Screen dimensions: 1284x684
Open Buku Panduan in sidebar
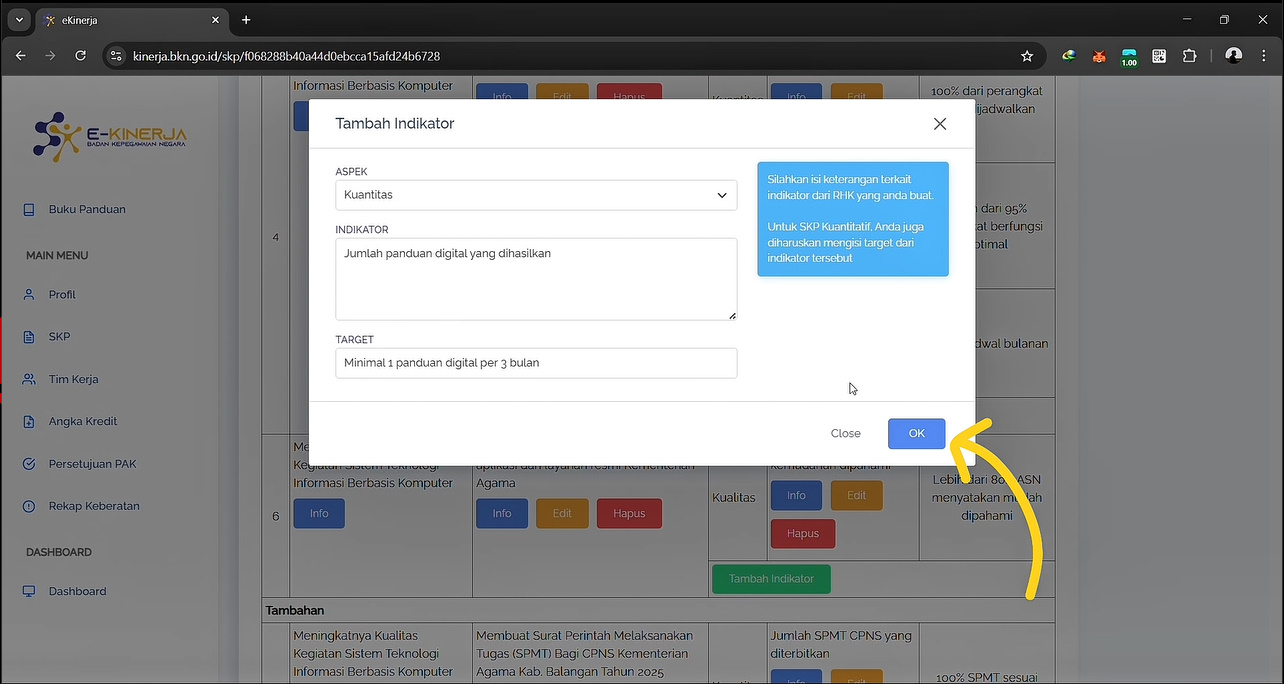point(87,210)
